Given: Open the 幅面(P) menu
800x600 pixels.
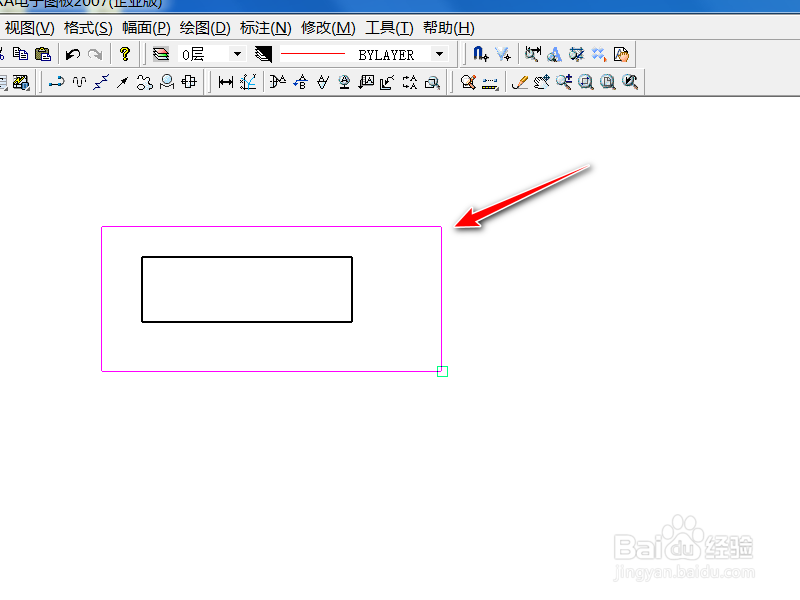Looking at the screenshot, I should pyautogui.click(x=146, y=28).
